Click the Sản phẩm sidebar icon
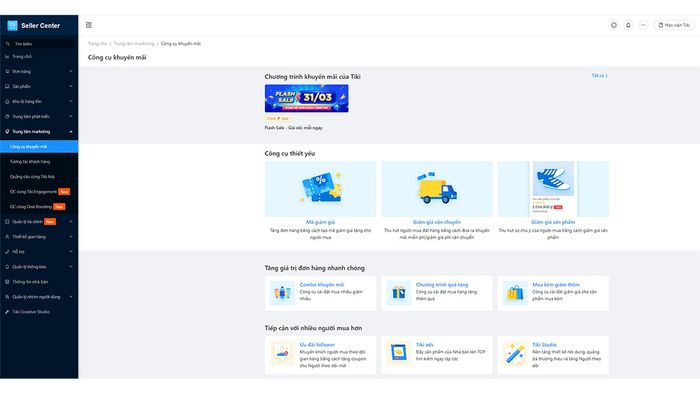Screen dimensions: 700x394 7,86
